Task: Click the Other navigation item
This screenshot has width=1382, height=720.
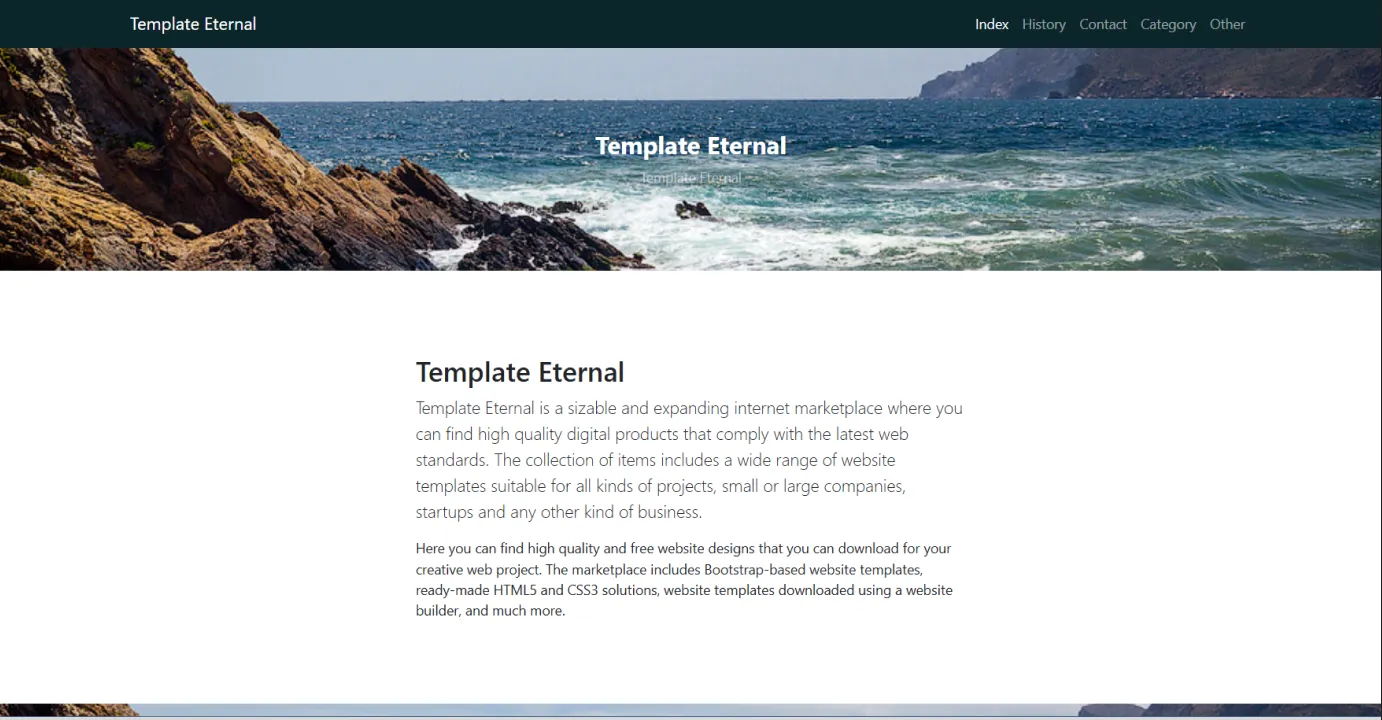Action: coord(1227,24)
